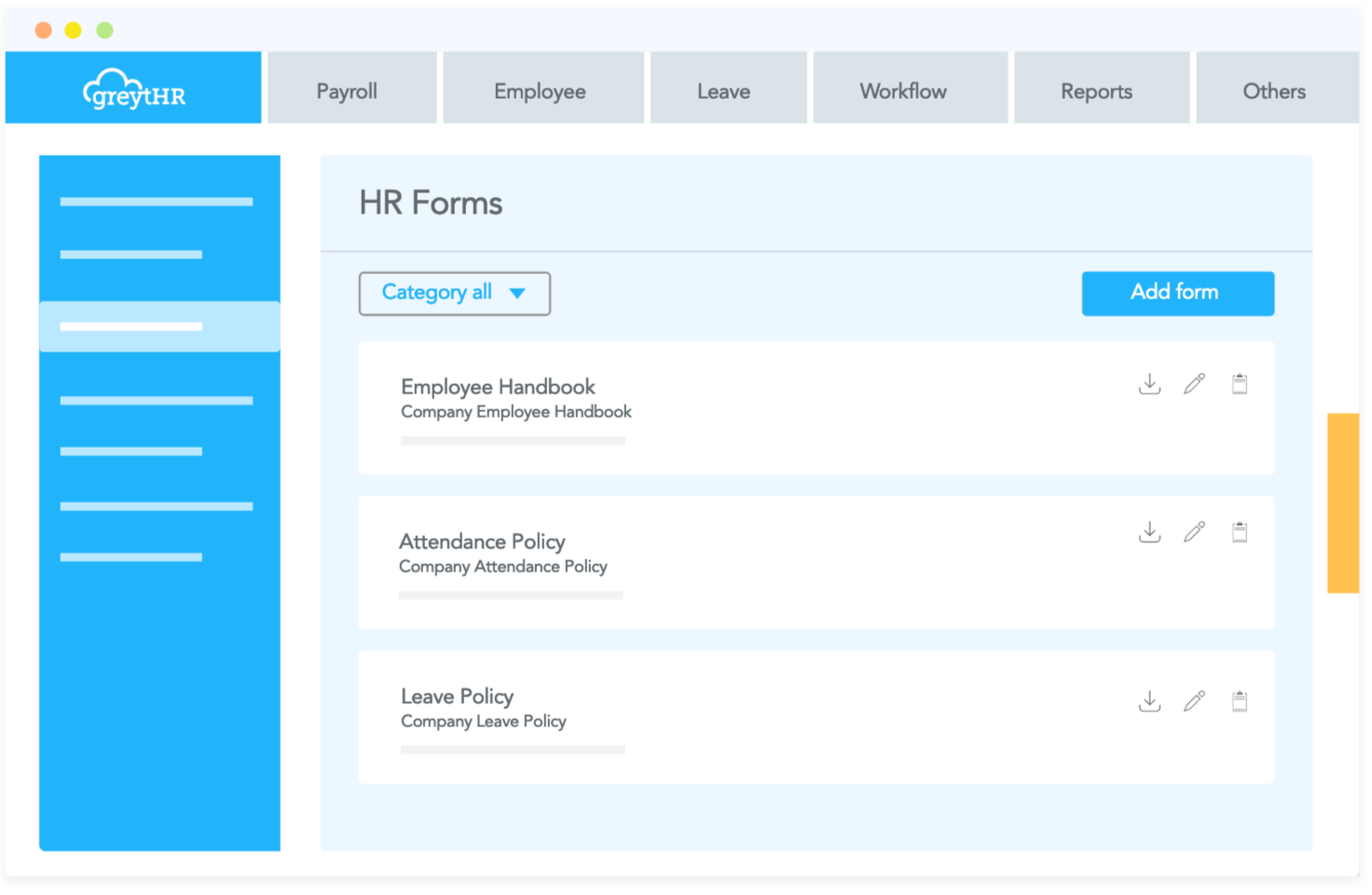Go to the Leave tab
This screenshot has height=895, width=1372.
coord(723,91)
